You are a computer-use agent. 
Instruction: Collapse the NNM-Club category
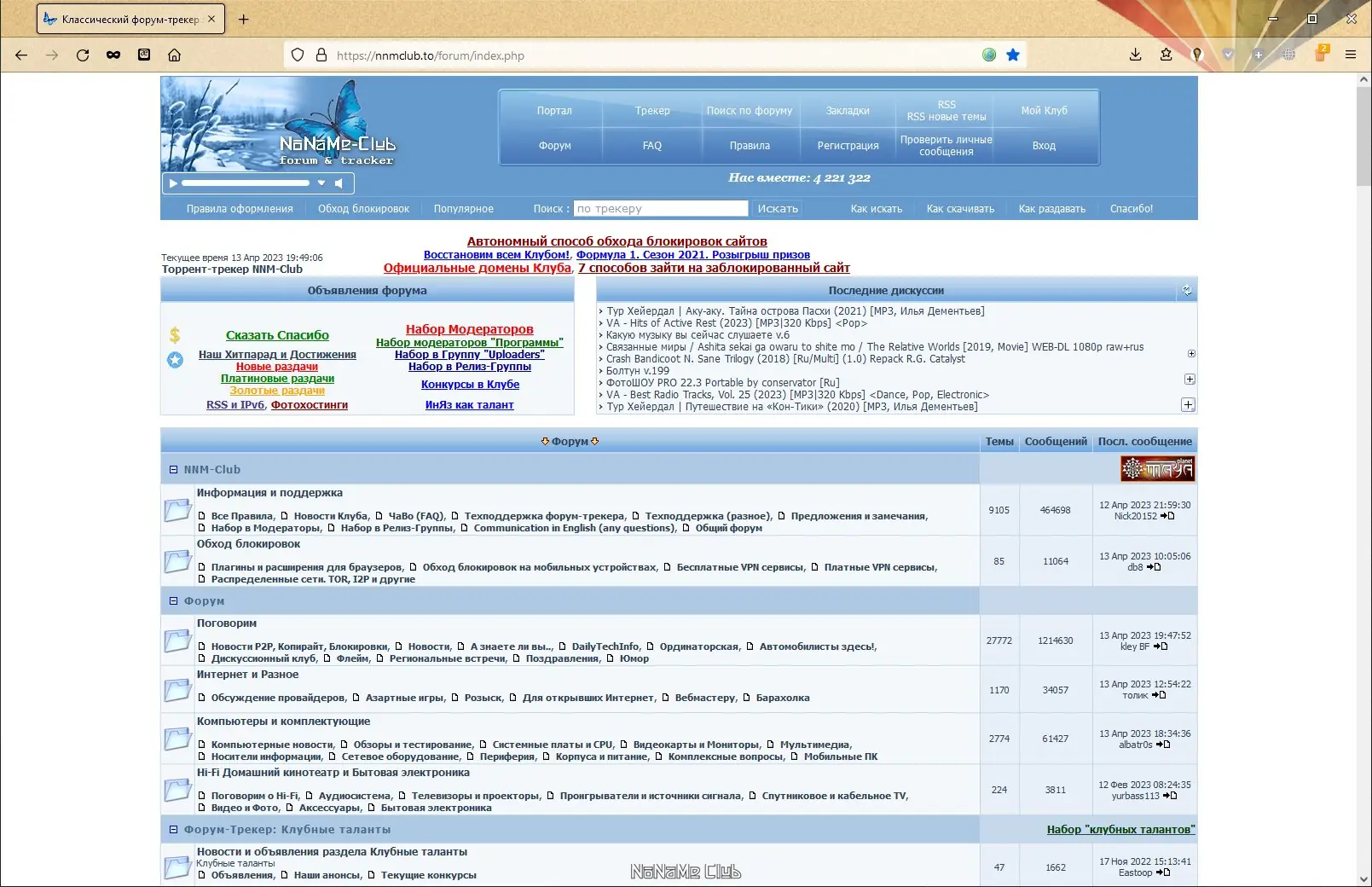[x=173, y=470]
